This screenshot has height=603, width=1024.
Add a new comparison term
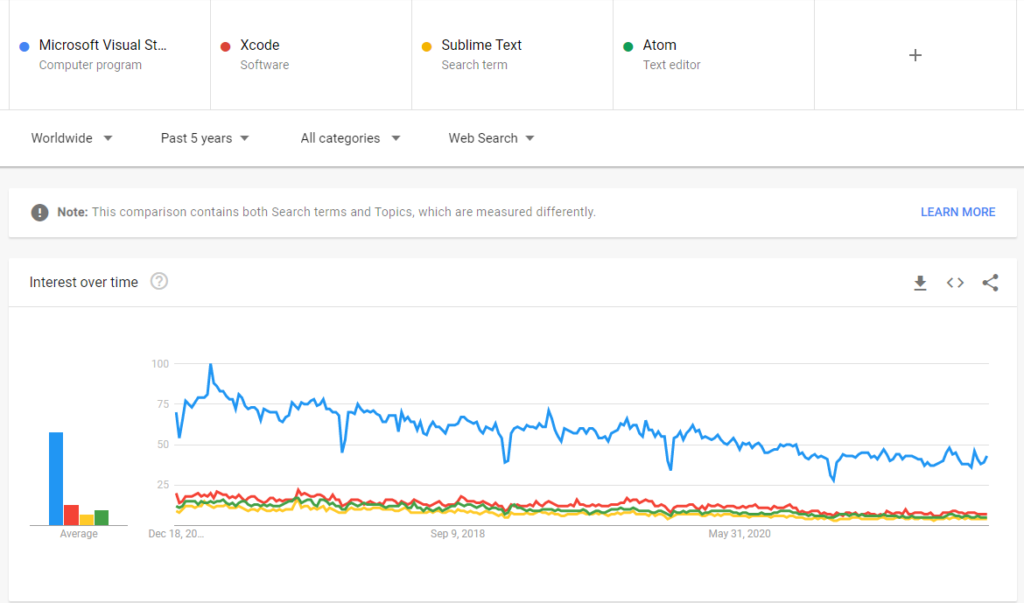pyautogui.click(x=915, y=55)
